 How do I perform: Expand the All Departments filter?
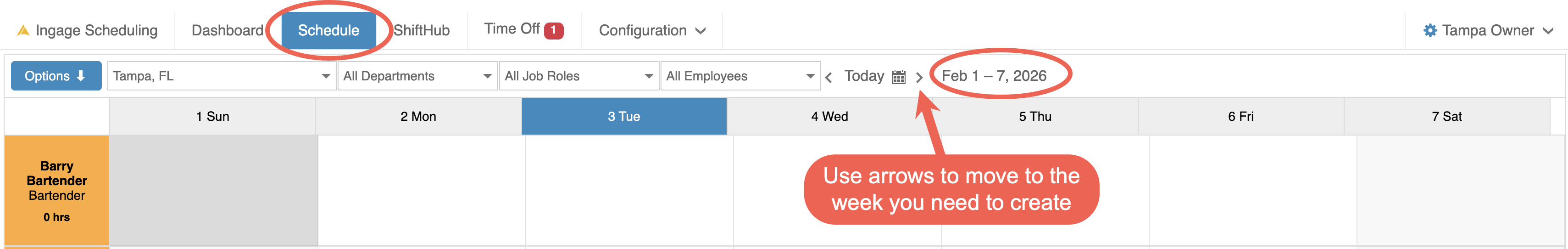(x=417, y=76)
